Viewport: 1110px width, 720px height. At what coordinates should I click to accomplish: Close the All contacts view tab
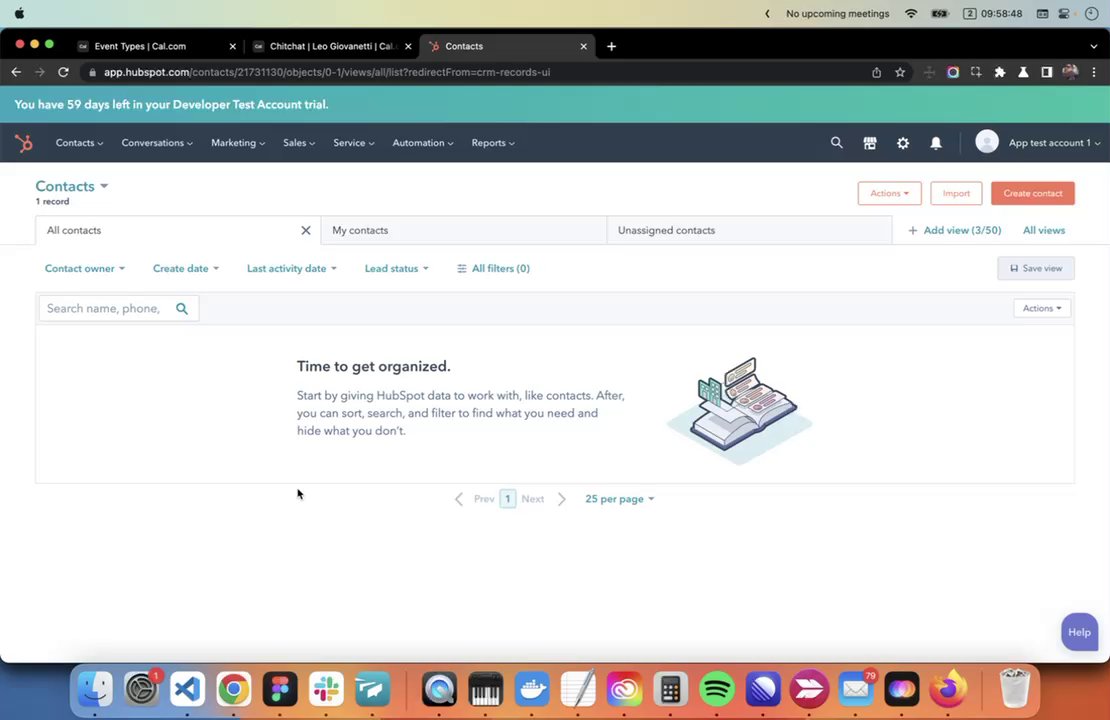306,230
